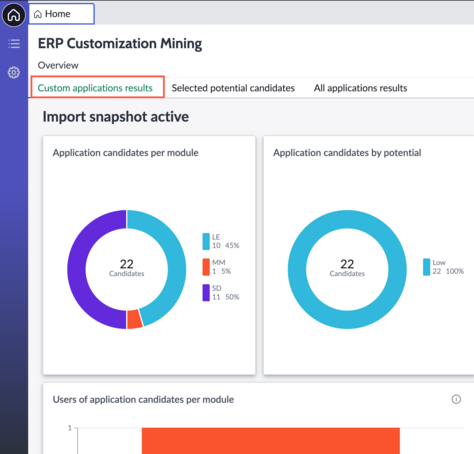Click the SD legend color swatch
Image resolution: width=474 pixels, height=454 pixels.
pos(206,293)
